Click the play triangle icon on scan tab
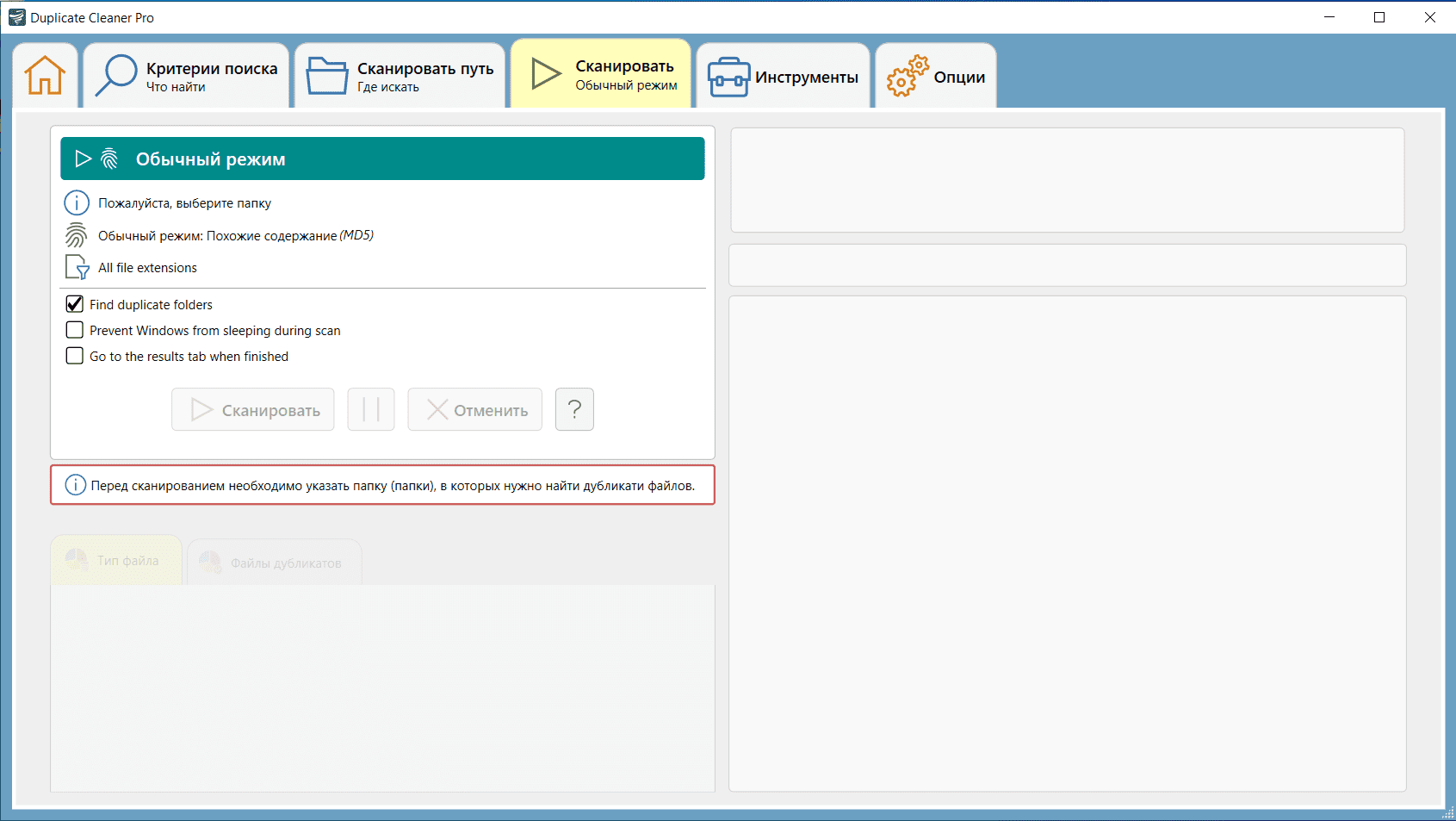Screen dimensions: 1456x821 point(546,74)
